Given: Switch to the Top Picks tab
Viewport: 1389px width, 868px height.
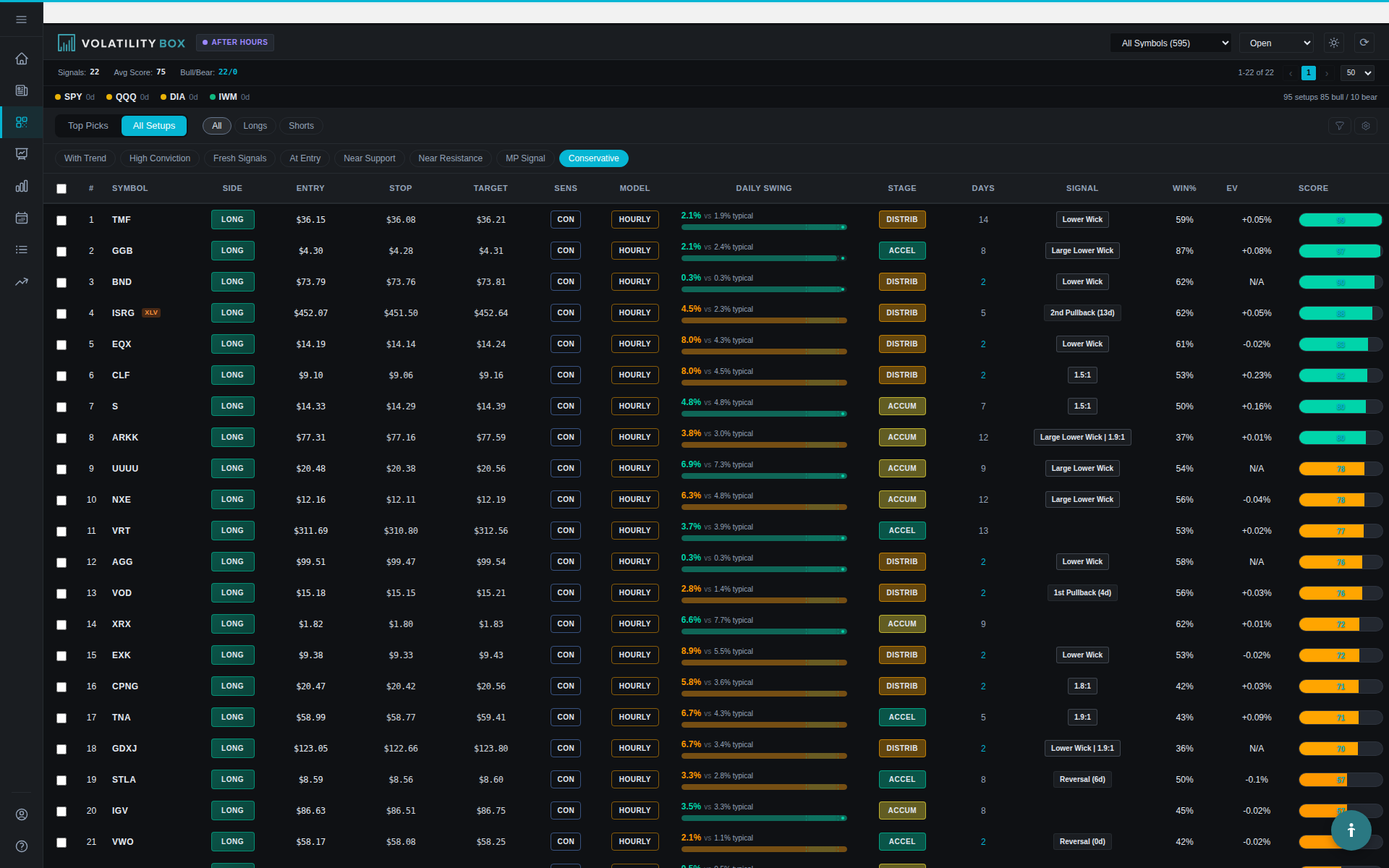Looking at the screenshot, I should (88, 126).
